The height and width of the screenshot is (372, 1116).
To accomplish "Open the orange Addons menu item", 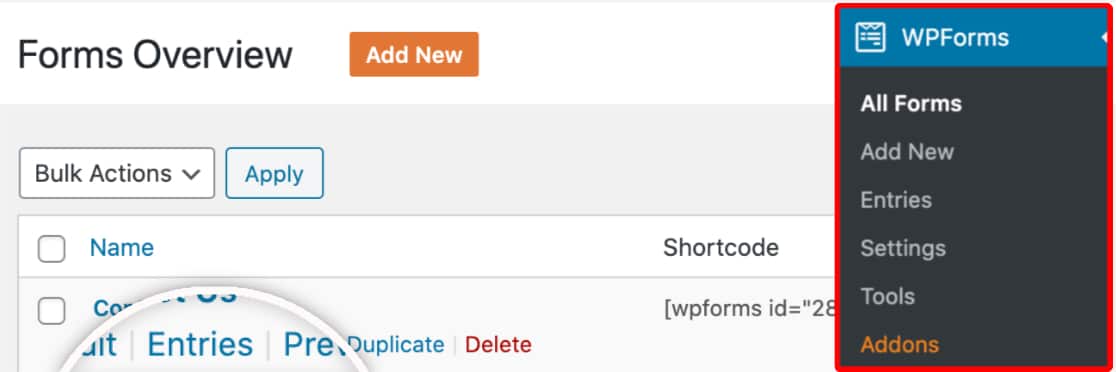I will coord(900,345).
